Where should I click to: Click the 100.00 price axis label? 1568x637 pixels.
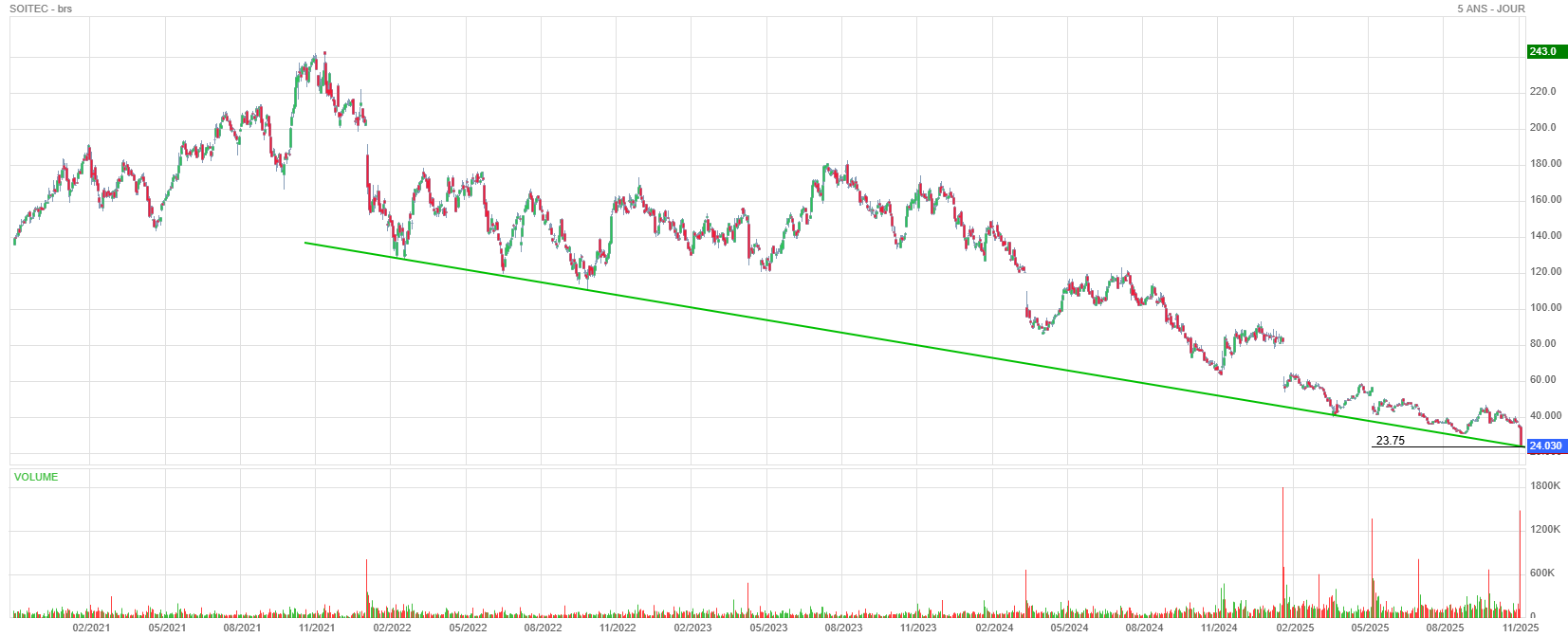coord(1545,308)
